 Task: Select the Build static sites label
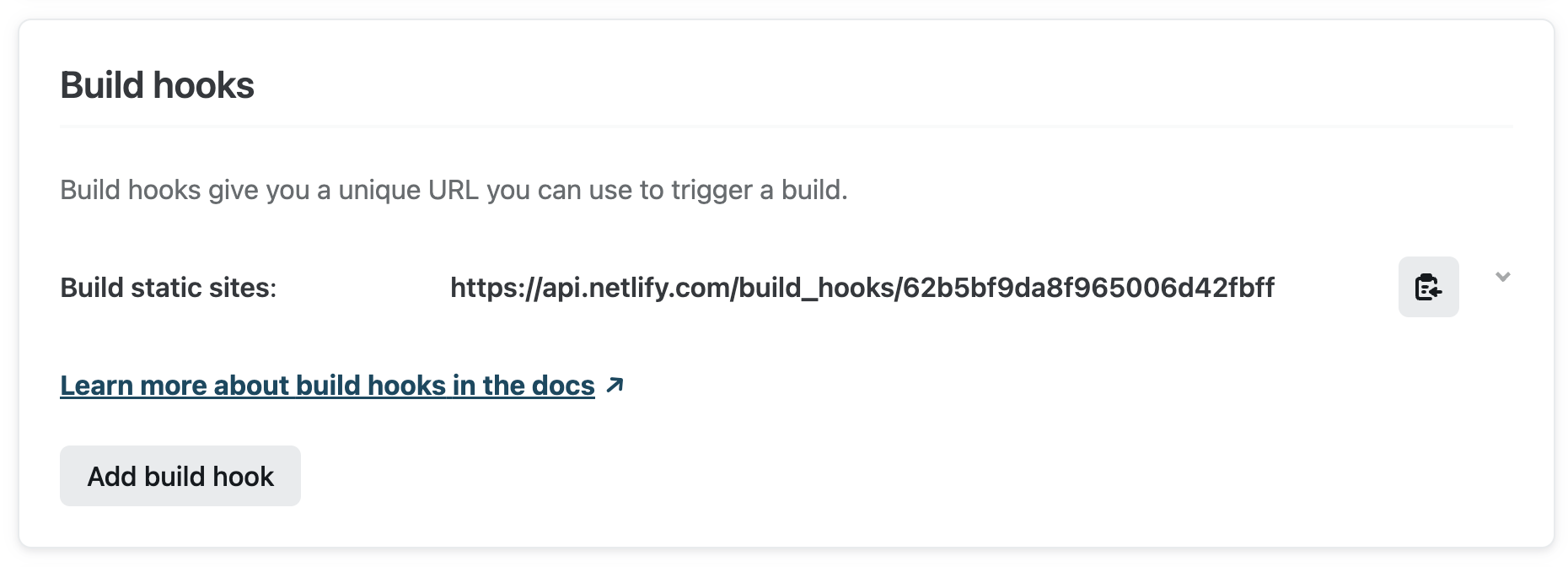coord(169,288)
